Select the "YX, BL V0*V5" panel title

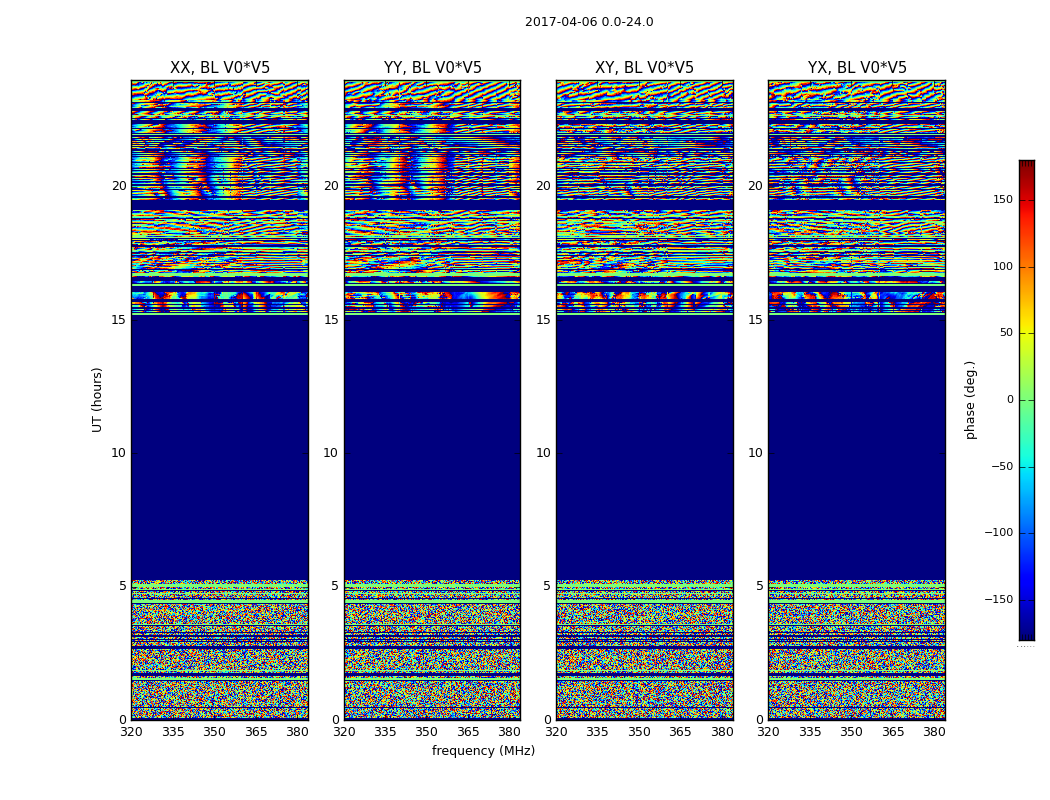857,68
